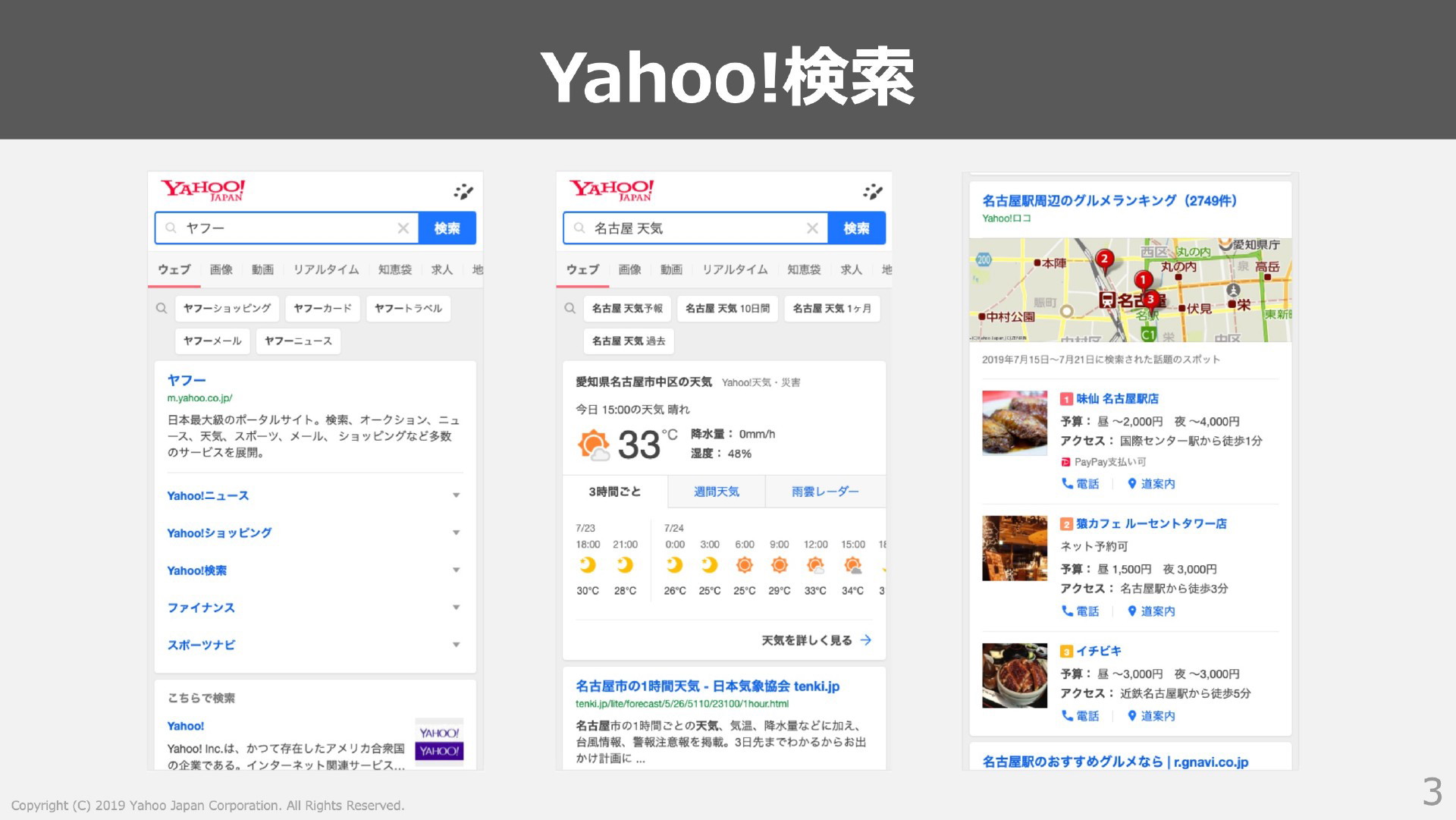Open the 知恵袋 tab in the 名古屋 天気 search
Viewport: 1456px width, 820px height.
coord(804,269)
